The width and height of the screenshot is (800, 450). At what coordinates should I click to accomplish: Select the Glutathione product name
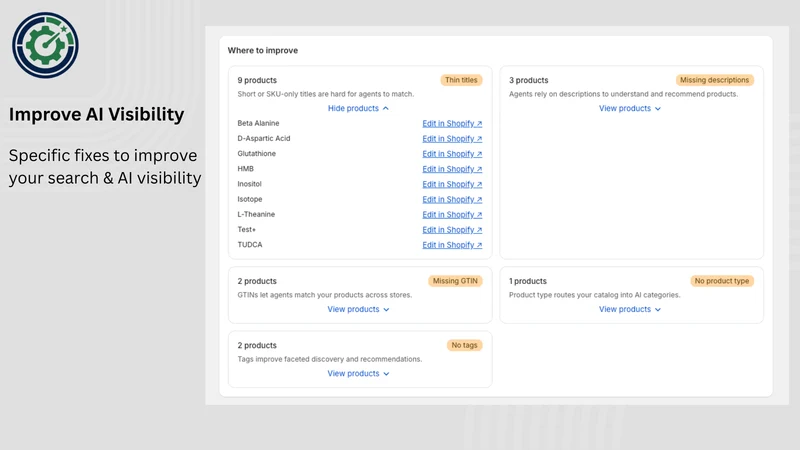pyautogui.click(x=257, y=154)
